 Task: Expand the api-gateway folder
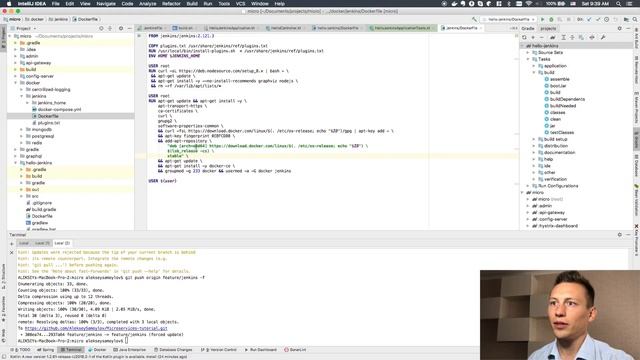16,63
